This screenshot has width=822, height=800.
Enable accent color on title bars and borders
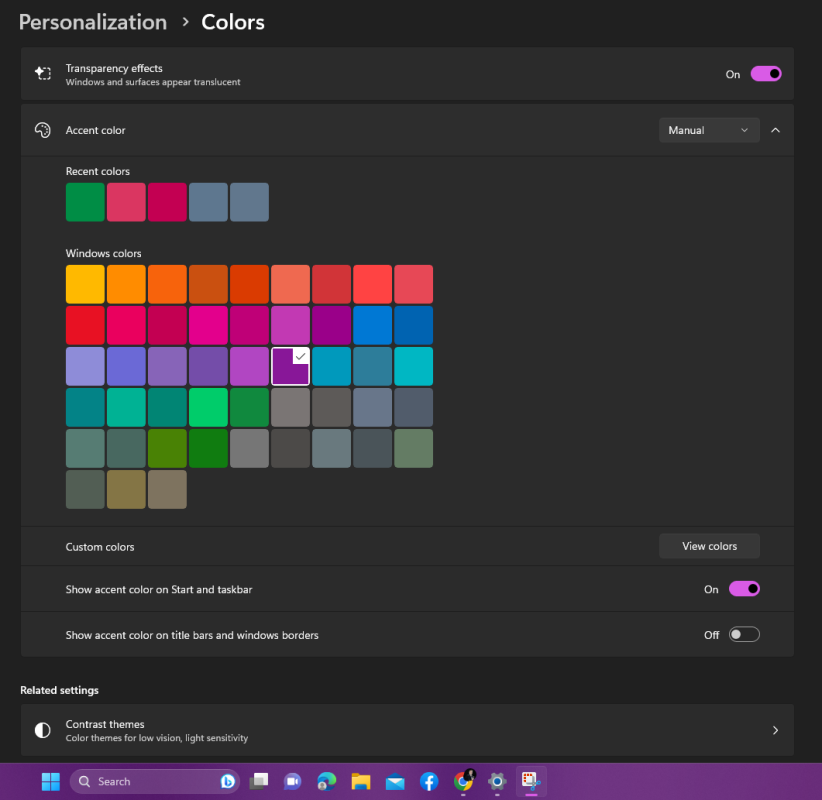click(x=744, y=635)
